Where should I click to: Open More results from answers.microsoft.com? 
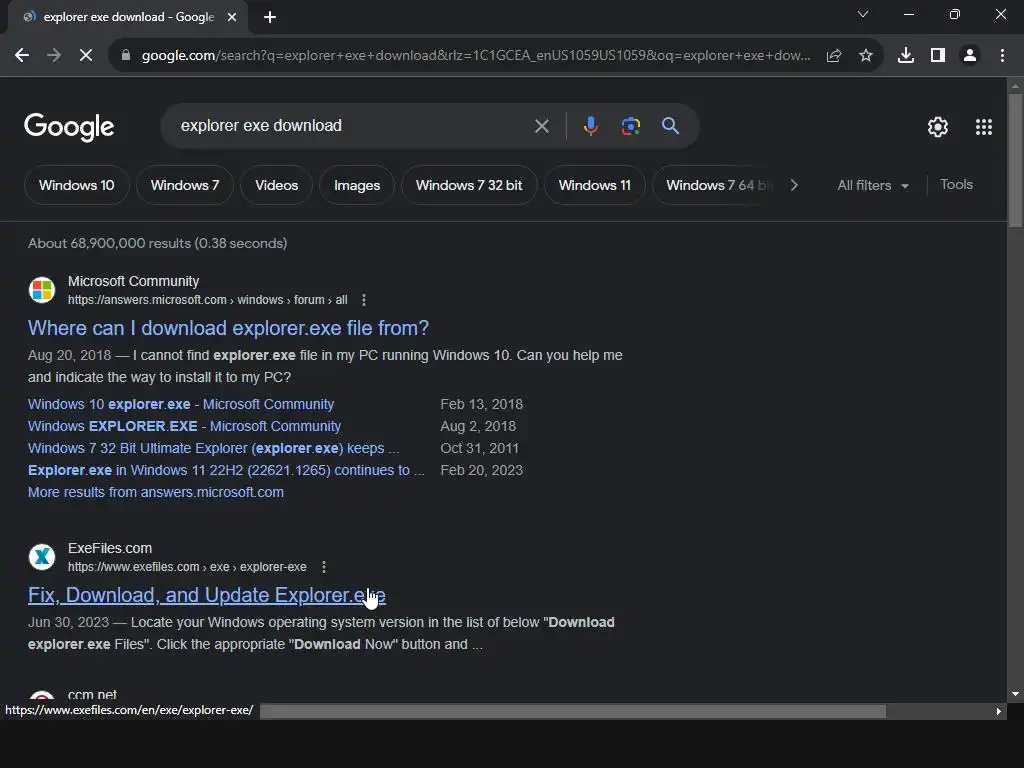tap(155, 492)
